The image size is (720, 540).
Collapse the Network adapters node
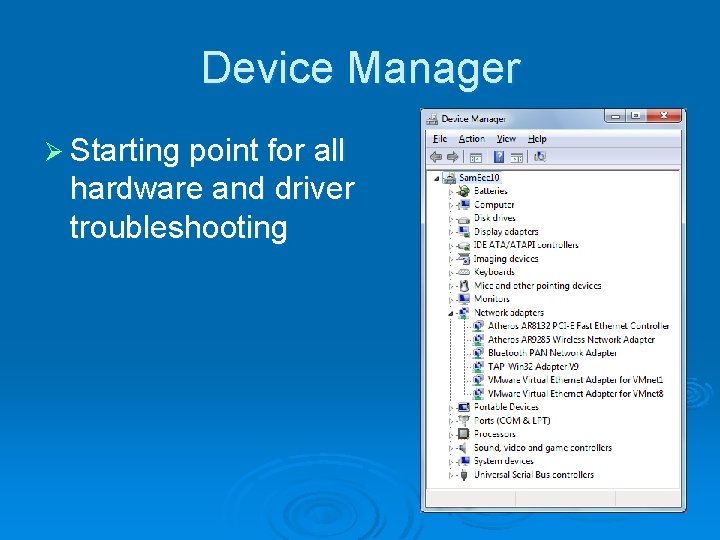tap(450, 314)
